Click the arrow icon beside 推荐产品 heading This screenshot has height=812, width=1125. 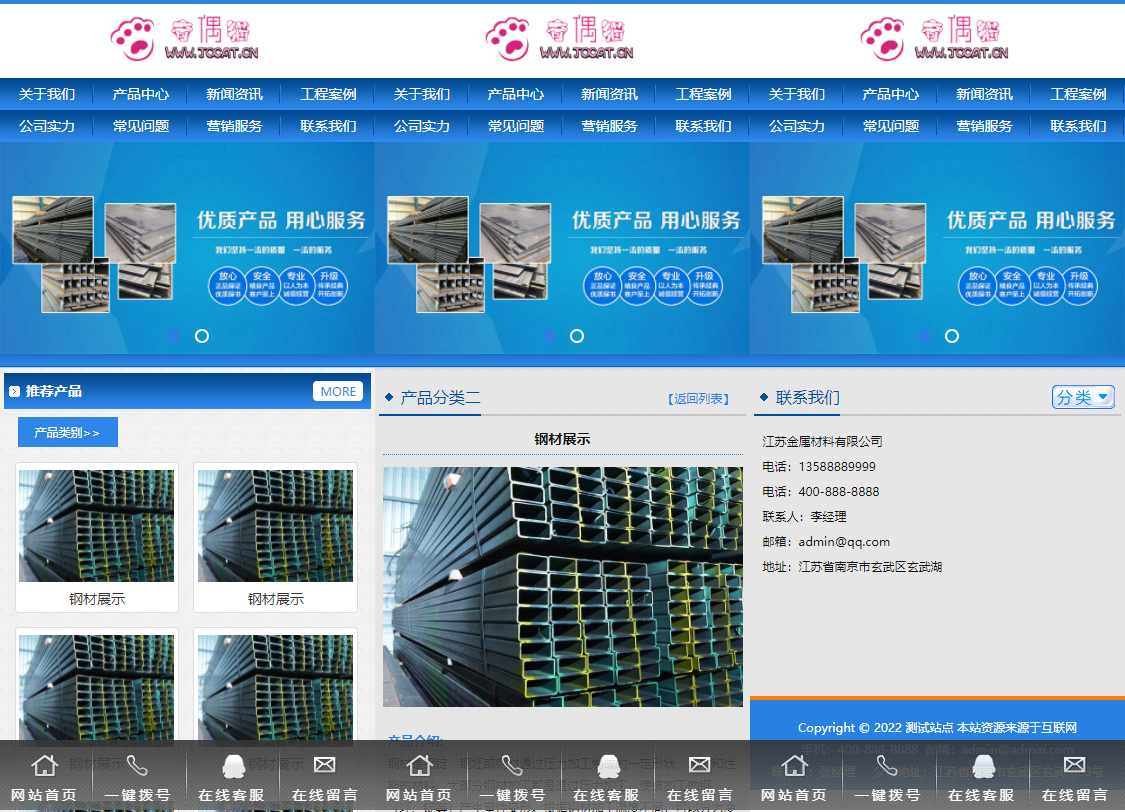click(x=14, y=392)
